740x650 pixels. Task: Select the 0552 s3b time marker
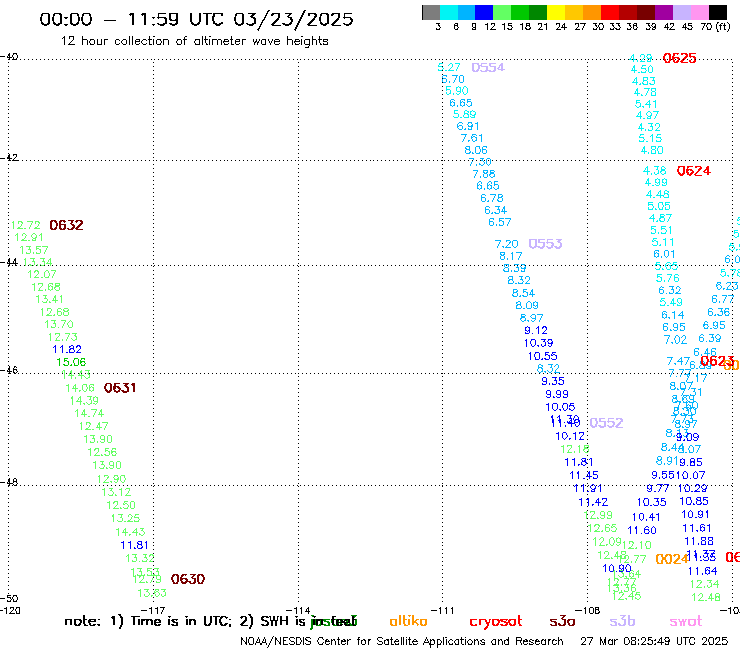(x=606, y=423)
